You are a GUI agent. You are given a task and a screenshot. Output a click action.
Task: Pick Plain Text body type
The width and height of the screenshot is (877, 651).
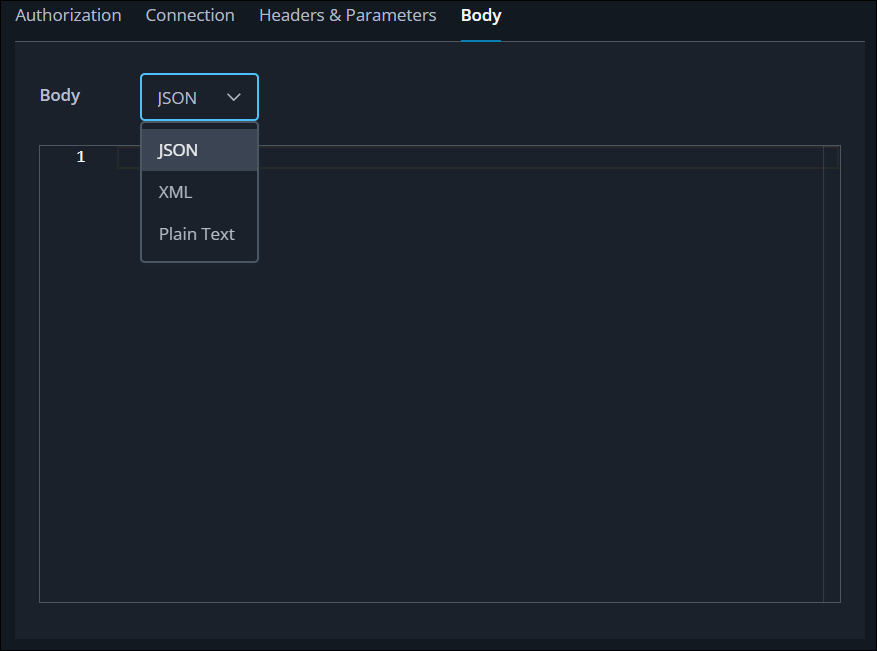point(196,234)
